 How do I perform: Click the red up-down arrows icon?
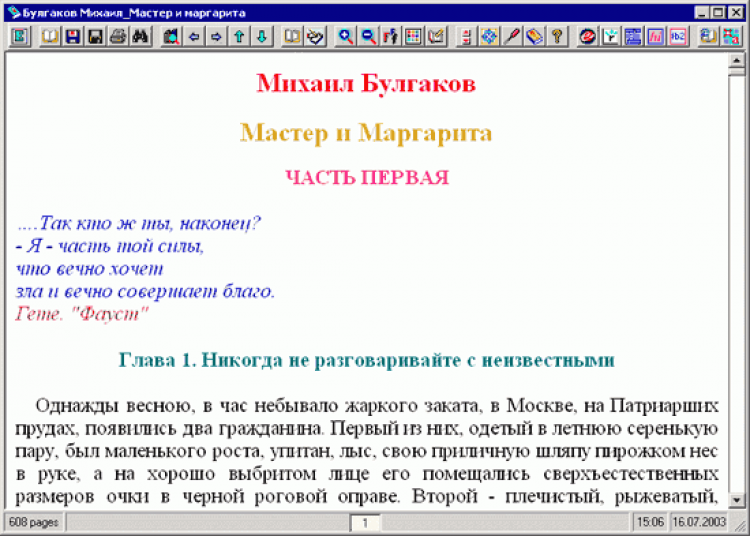coord(466,36)
